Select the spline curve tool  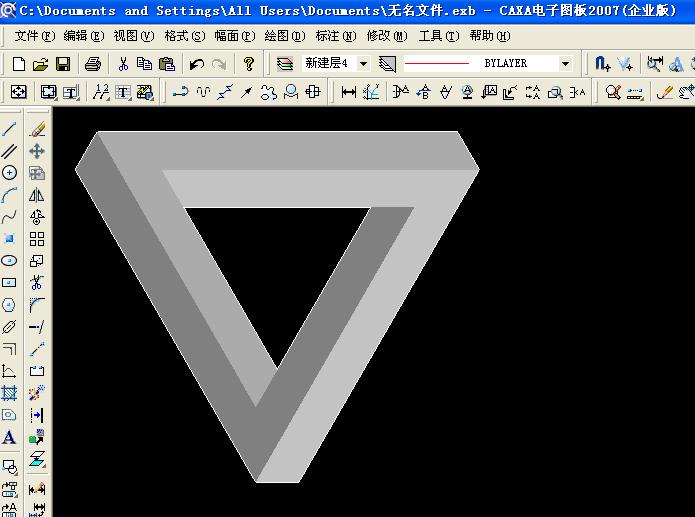click(9, 216)
